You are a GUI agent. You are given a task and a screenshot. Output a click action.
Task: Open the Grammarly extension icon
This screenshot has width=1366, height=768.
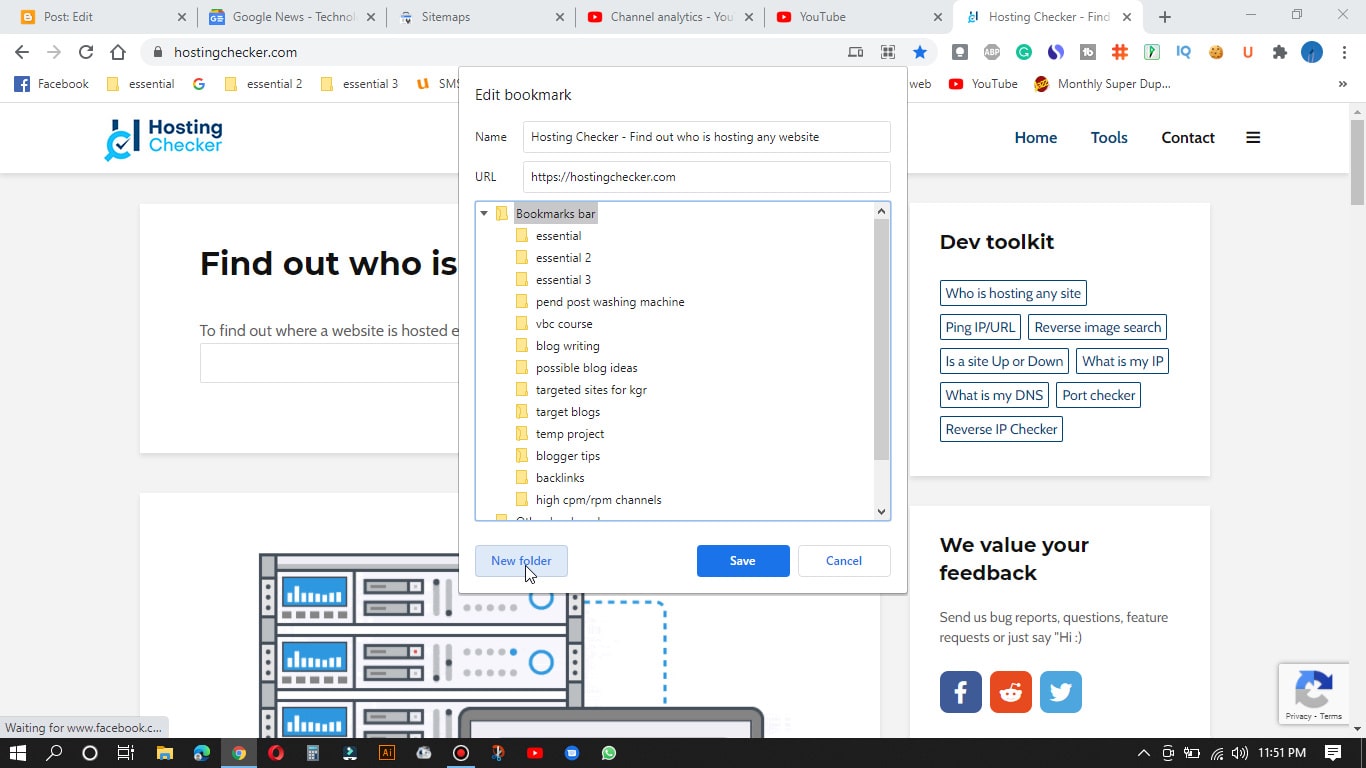pos(1022,52)
